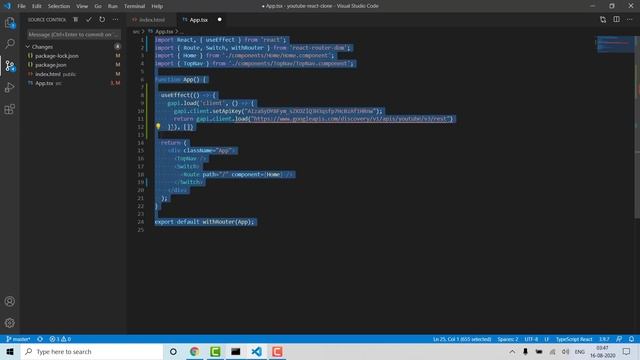Image resolution: width=640 pixels, height=360 pixels.
Task: Select language mode TypeScript React
Action: [x=574, y=339]
